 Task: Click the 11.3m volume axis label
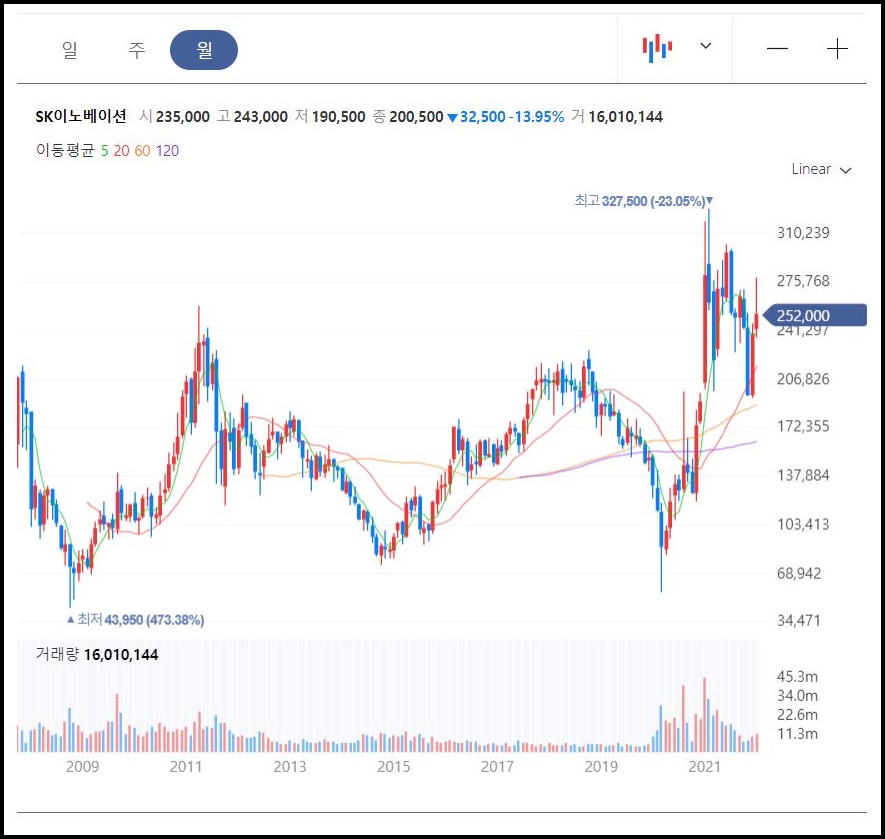click(797, 734)
